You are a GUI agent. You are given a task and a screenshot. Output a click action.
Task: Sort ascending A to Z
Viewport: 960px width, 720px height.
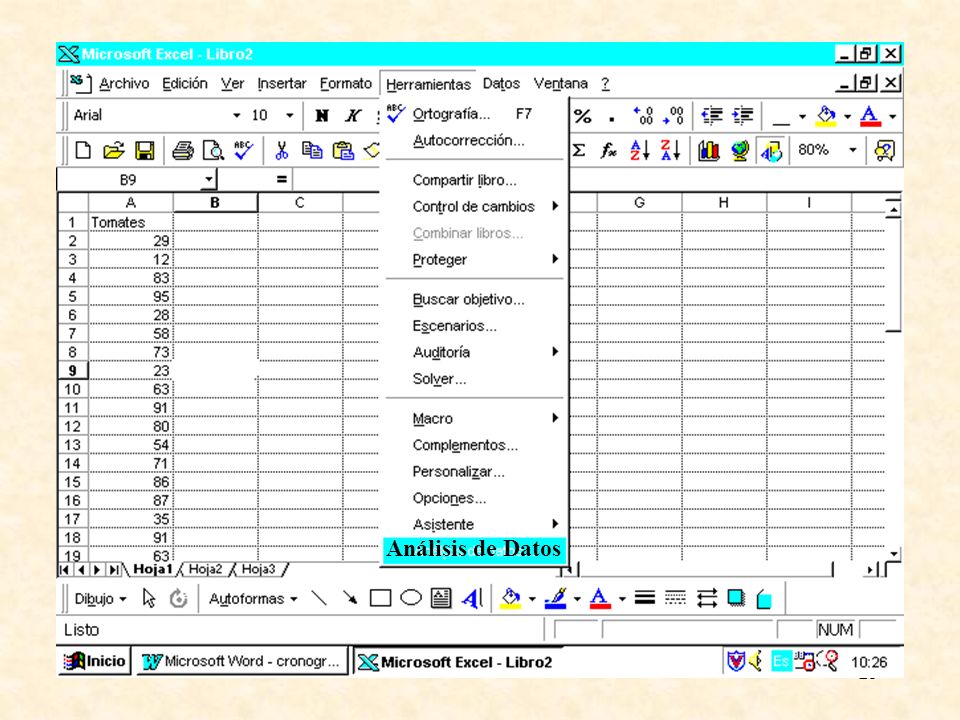click(x=639, y=150)
